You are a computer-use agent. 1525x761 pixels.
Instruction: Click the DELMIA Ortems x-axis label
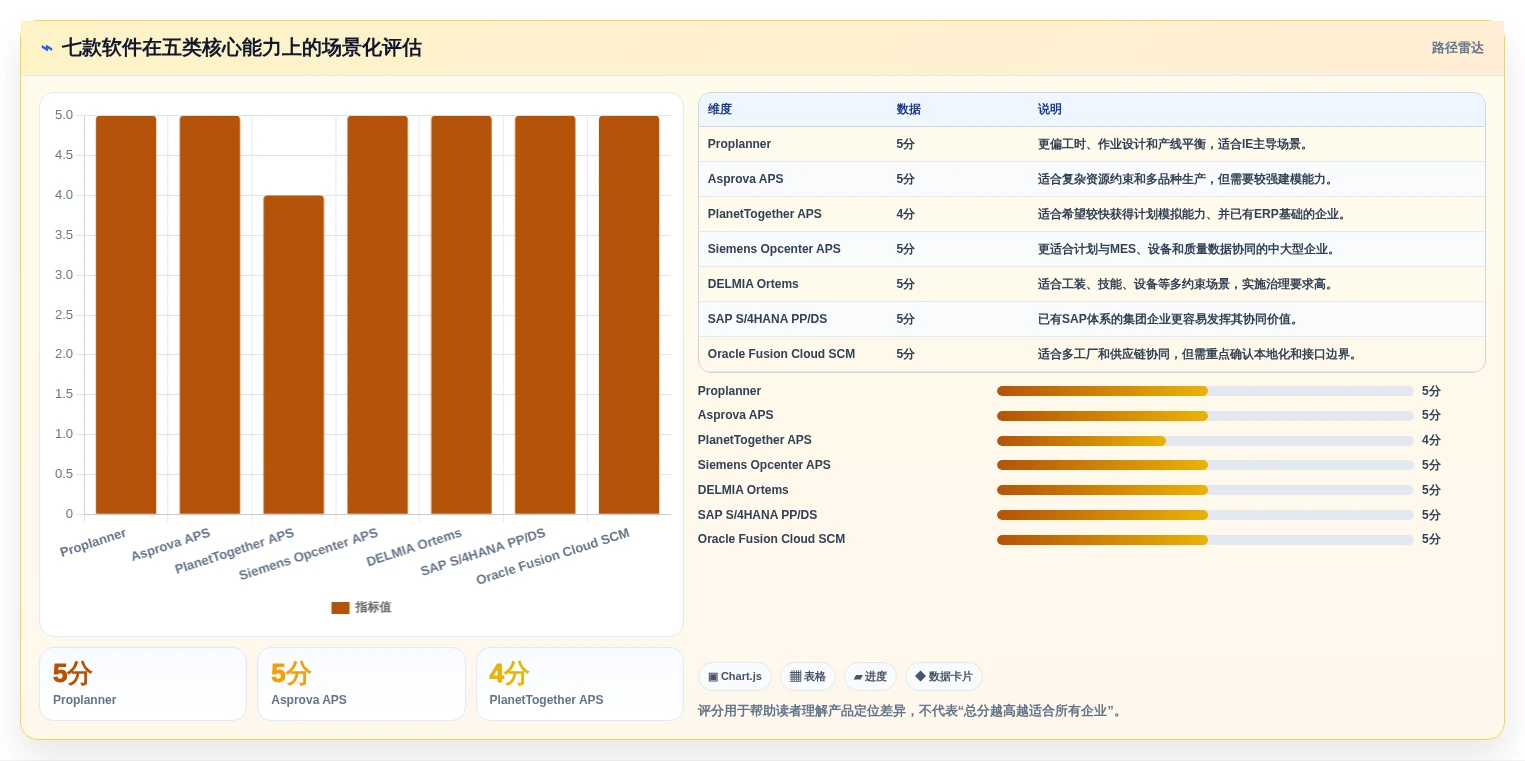(x=414, y=548)
